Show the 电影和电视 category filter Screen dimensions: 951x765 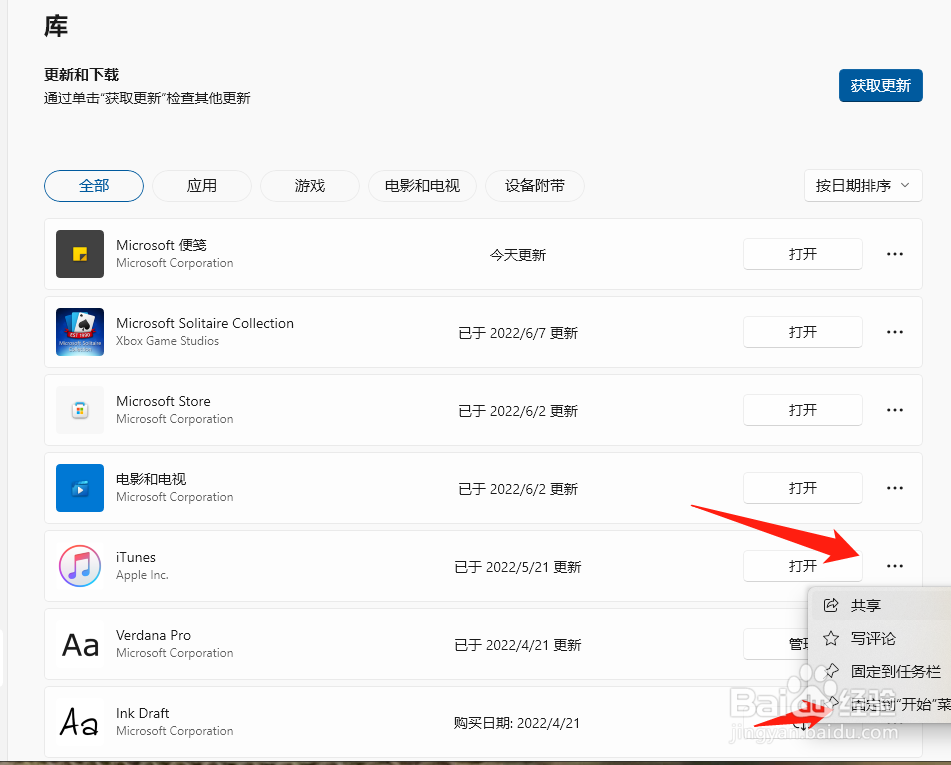tap(422, 186)
